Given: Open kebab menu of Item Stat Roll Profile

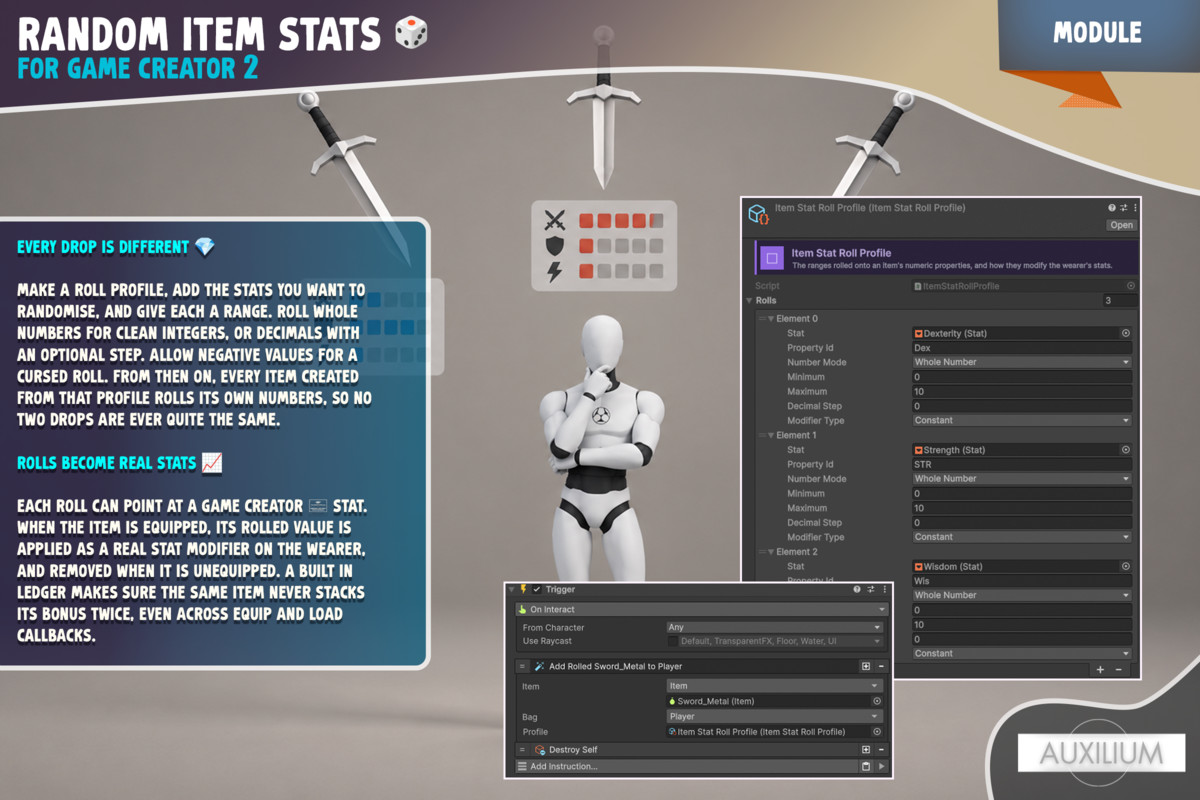Looking at the screenshot, I should pos(1134,208).
